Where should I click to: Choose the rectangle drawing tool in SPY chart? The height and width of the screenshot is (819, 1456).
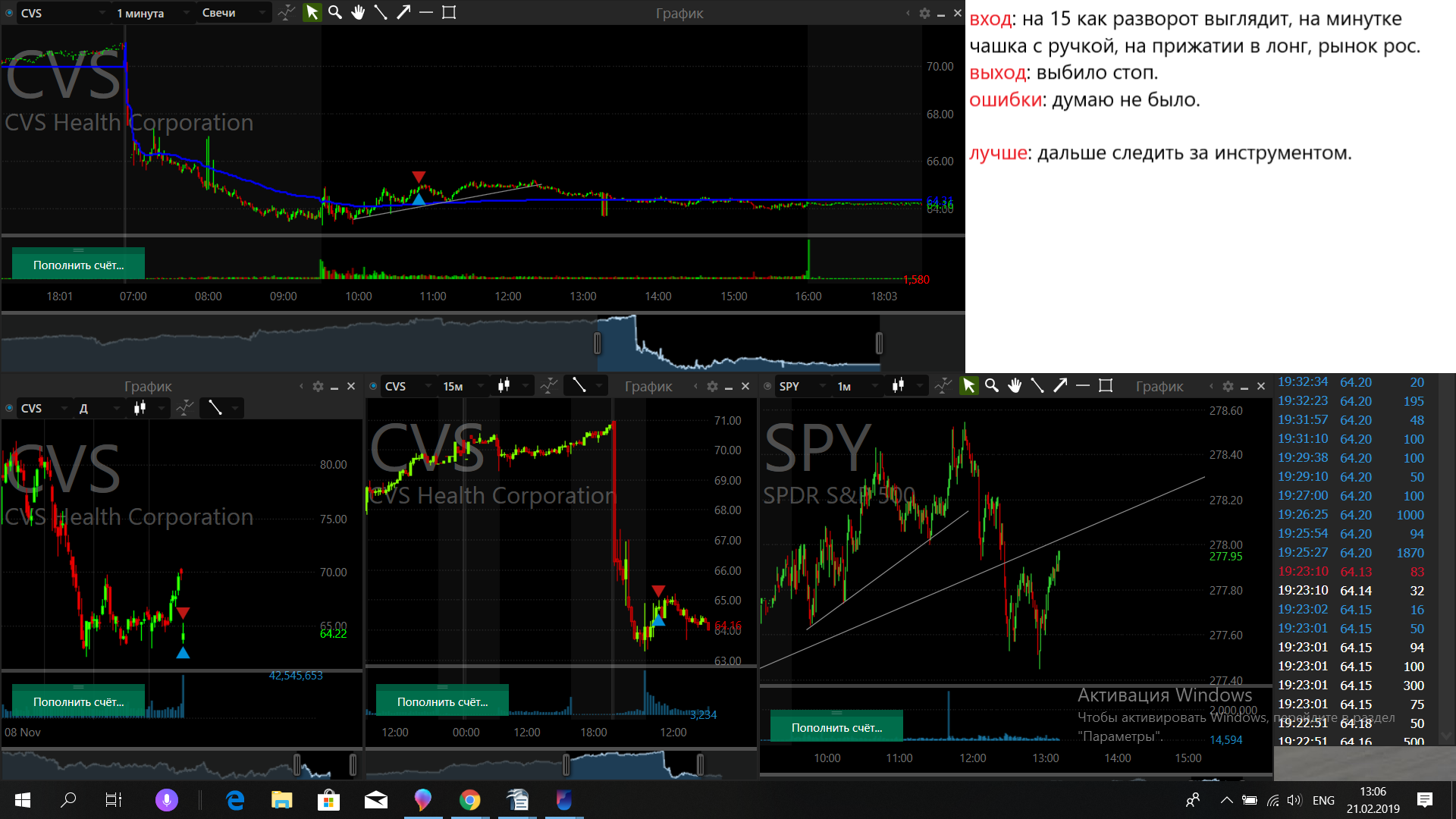coord(1106,386)
